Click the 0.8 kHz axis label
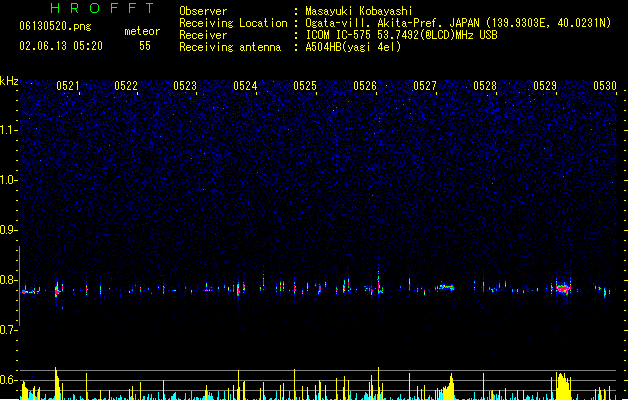 pyautogui.click(x=8, y=280)
